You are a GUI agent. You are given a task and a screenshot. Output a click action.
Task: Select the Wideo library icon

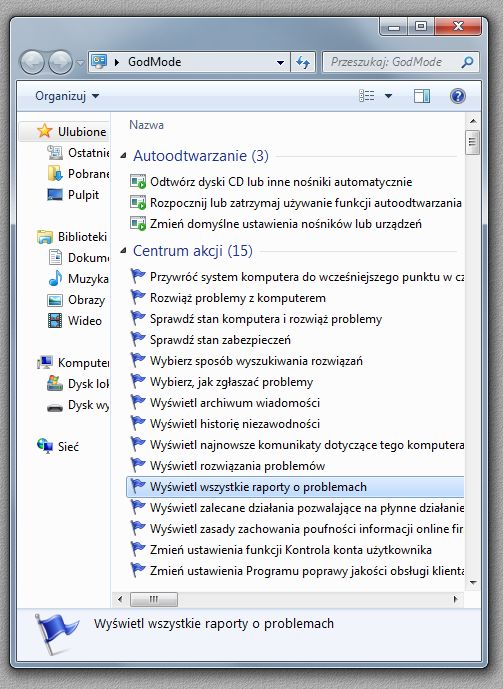click(54, 321)
